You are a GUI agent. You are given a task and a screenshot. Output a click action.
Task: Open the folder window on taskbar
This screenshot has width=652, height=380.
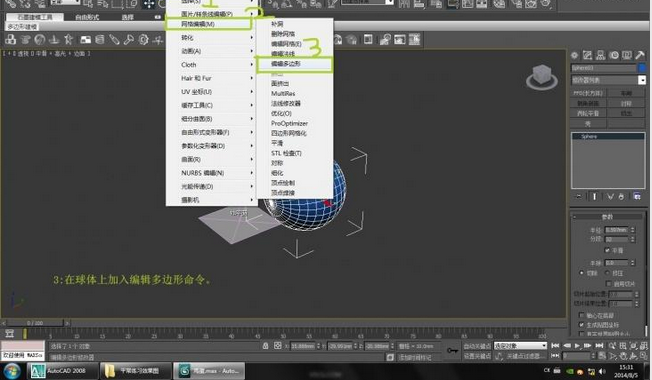coord(136,370)
